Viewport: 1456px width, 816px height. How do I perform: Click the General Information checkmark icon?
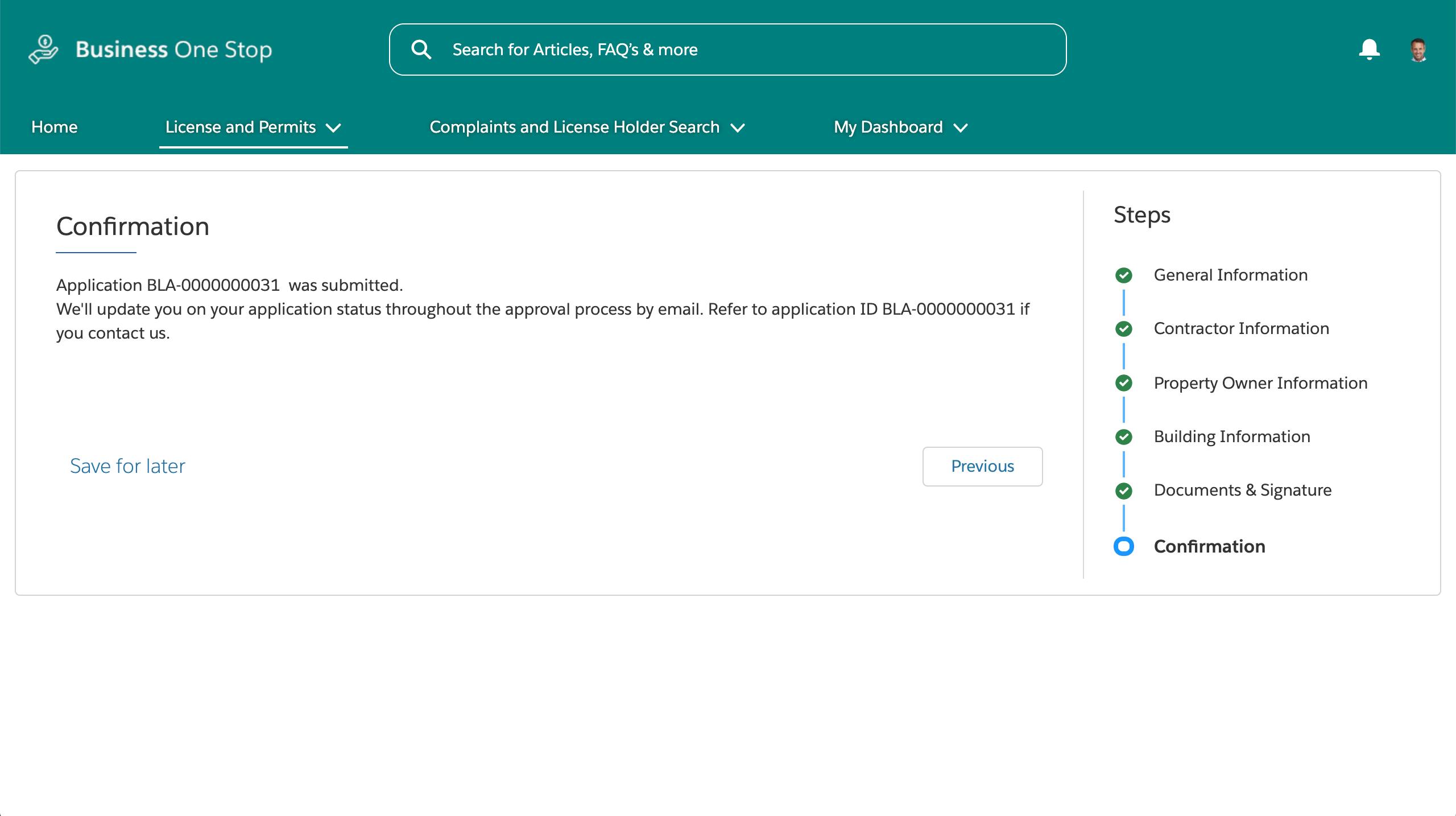tap(1123, 275)
